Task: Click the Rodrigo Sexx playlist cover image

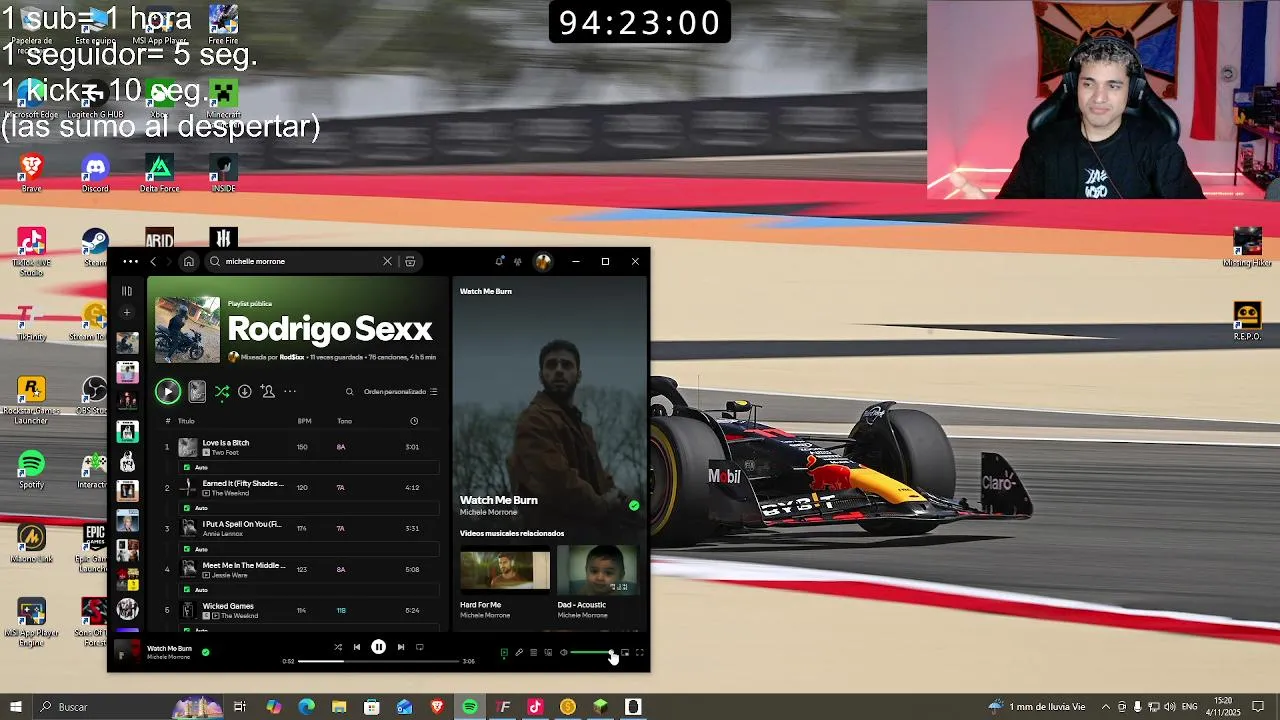Action: pos(187,329)
